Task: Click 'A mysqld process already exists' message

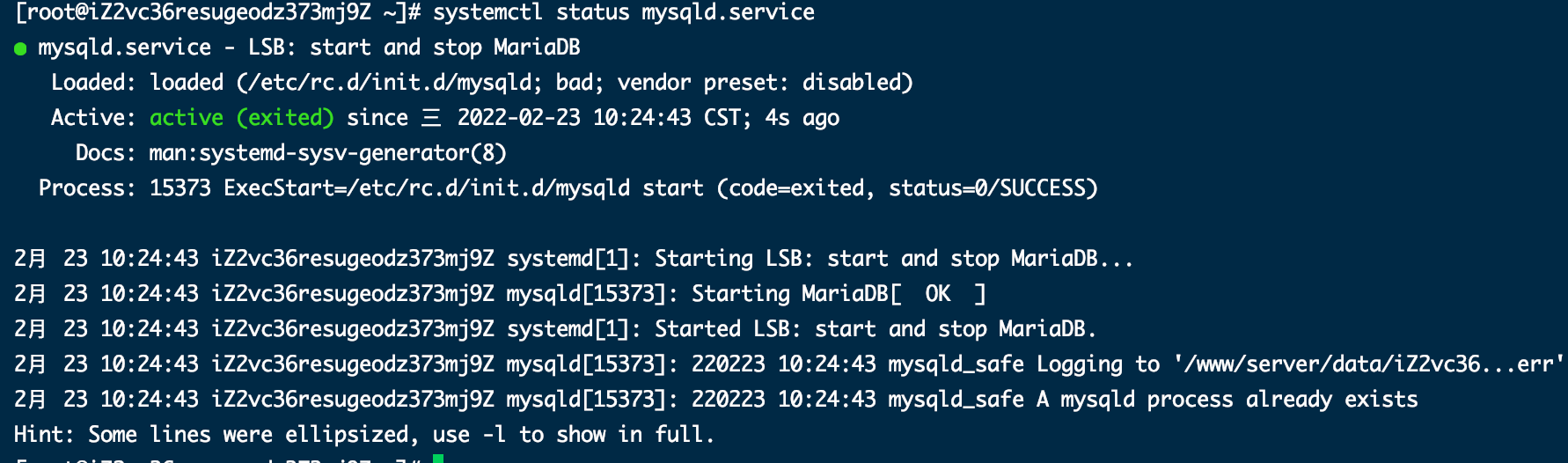Action: point(1227,400)
